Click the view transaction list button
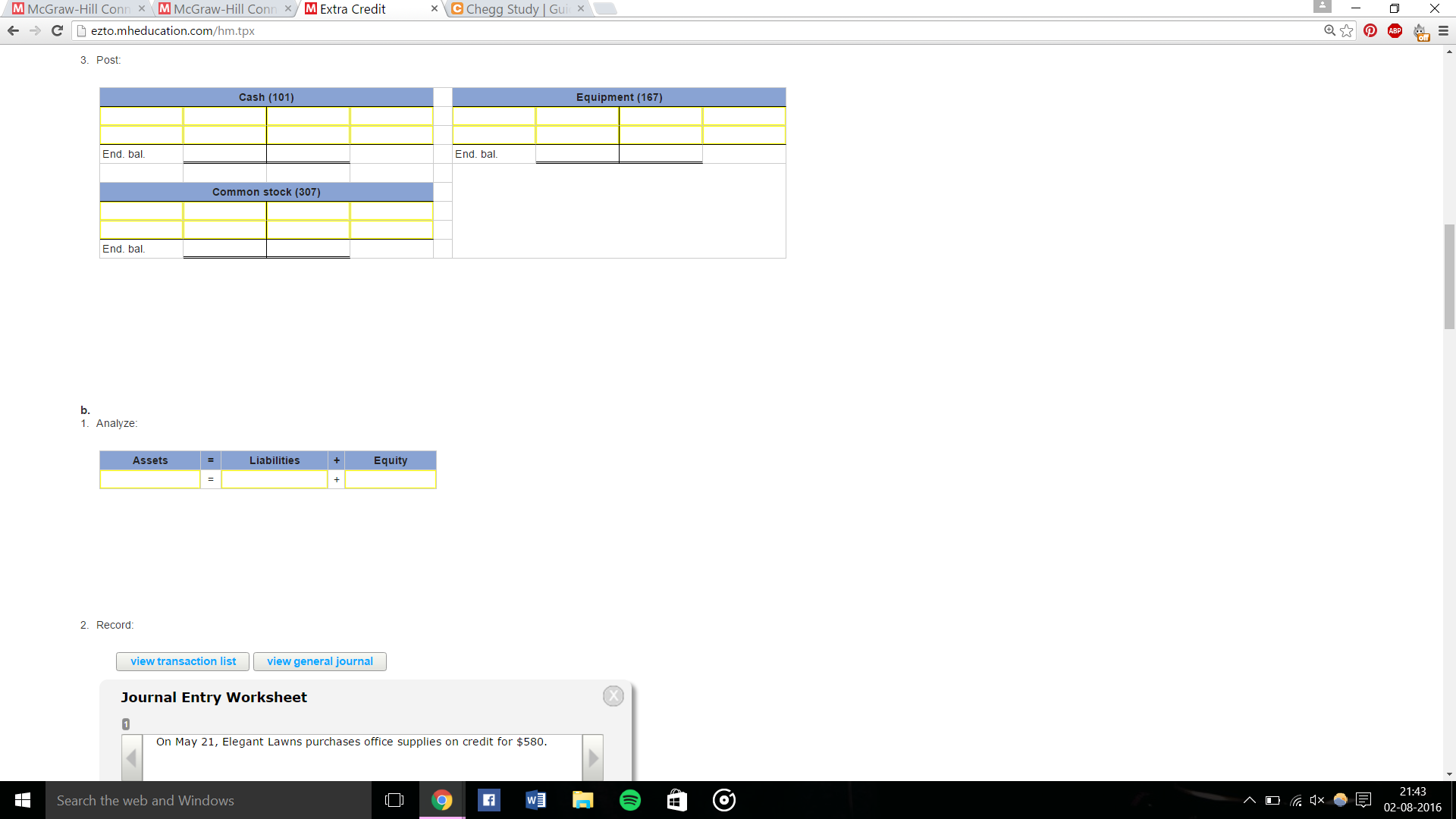1456x819 pixels. [183, 661]
